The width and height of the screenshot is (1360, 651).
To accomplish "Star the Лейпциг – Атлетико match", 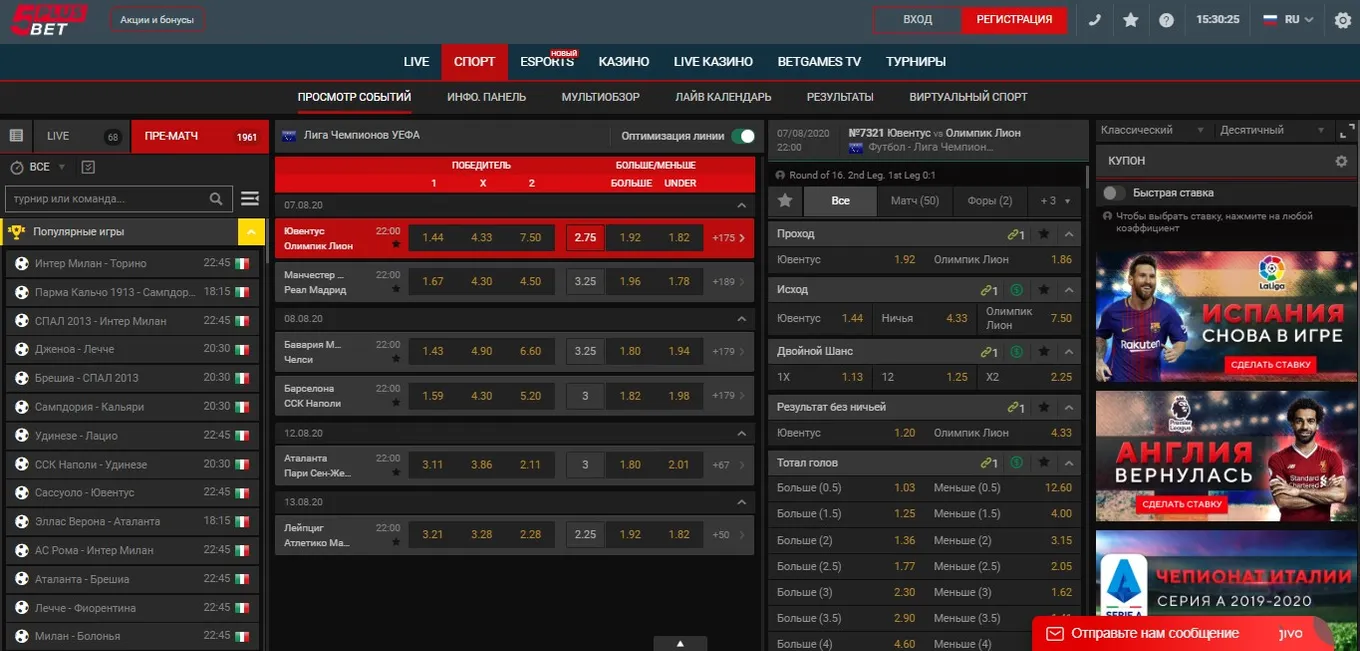I will (396, 543).
